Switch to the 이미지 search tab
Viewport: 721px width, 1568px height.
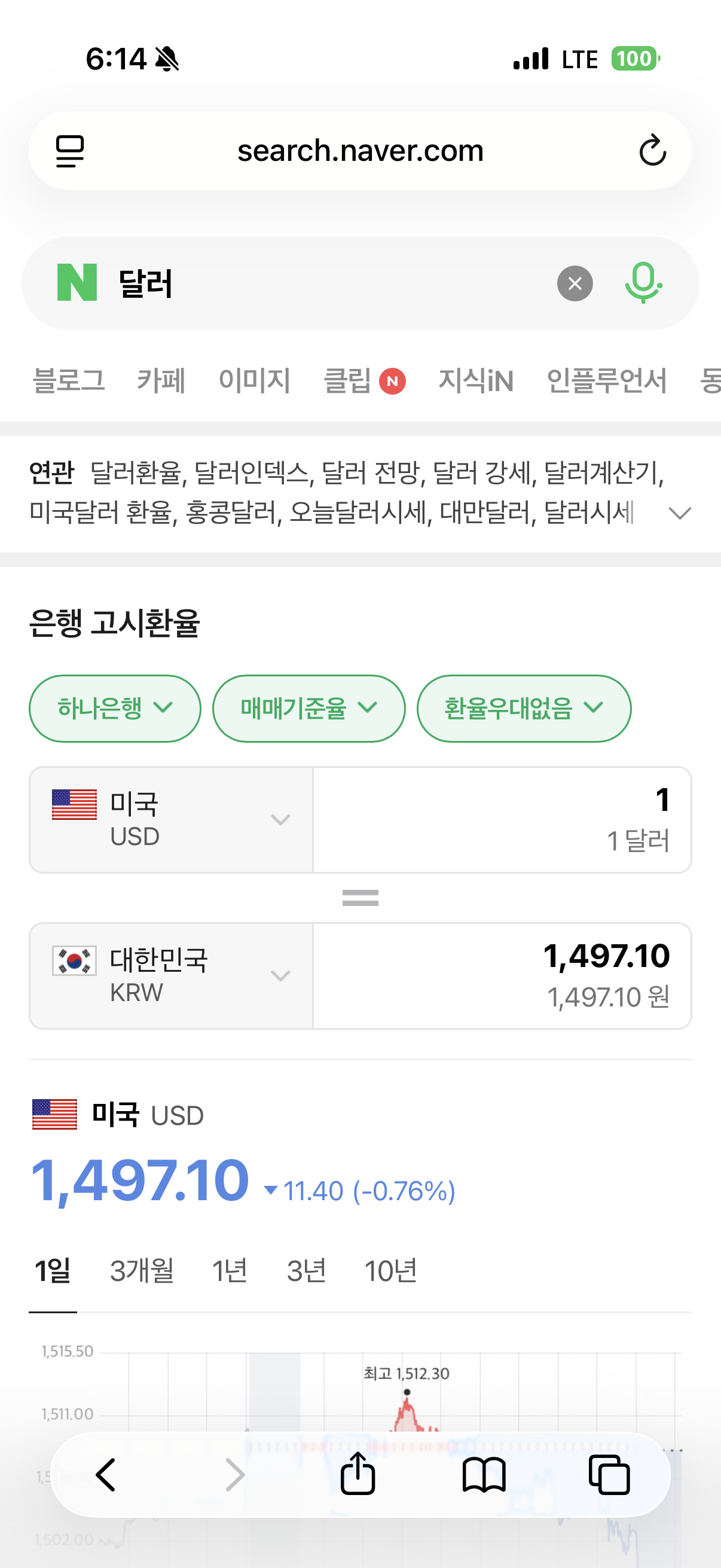tap(254, 381)
